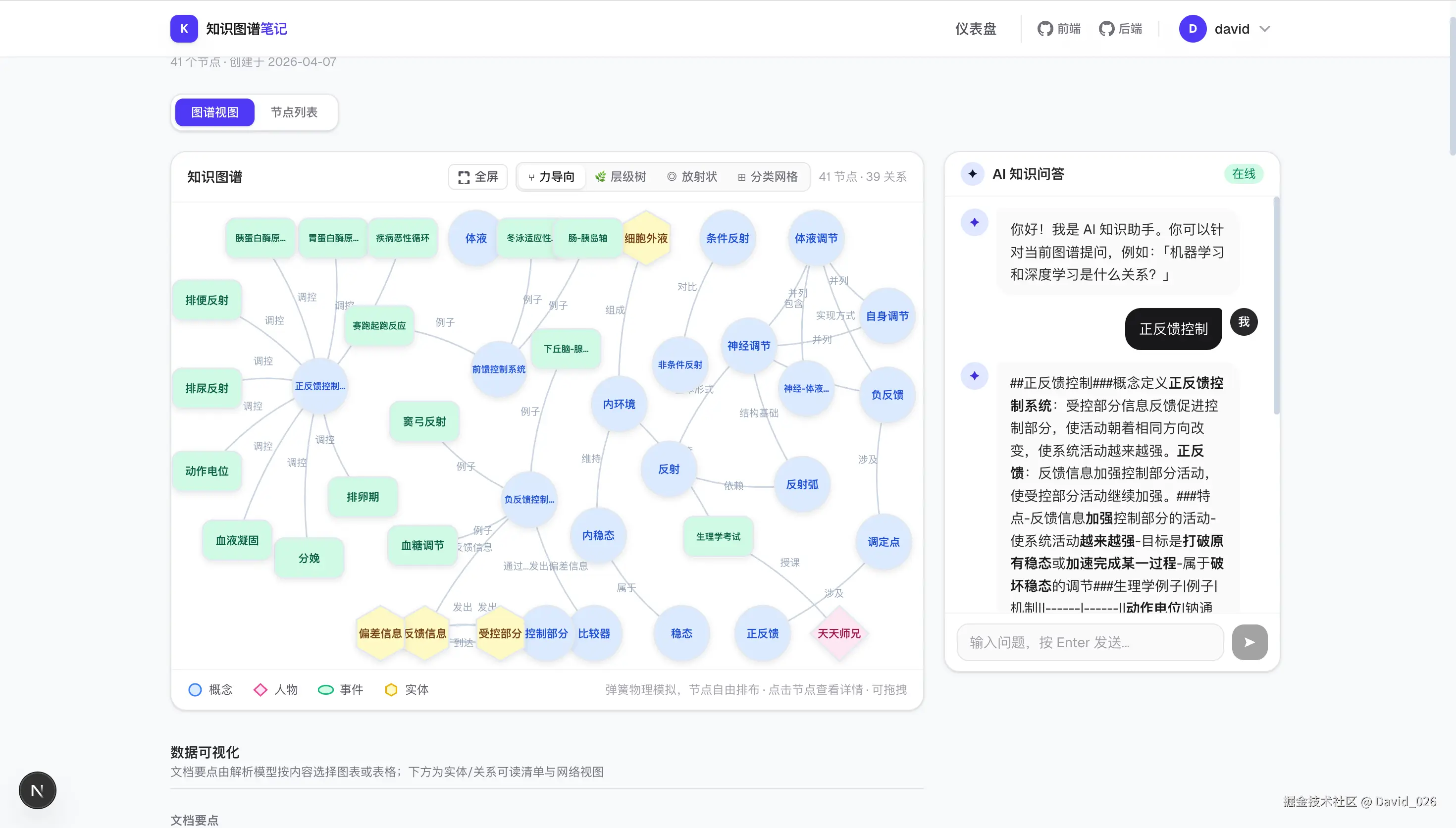Open the 前端 GitHub link icon
1456x828 pixels.
(x=1045, y=29)
